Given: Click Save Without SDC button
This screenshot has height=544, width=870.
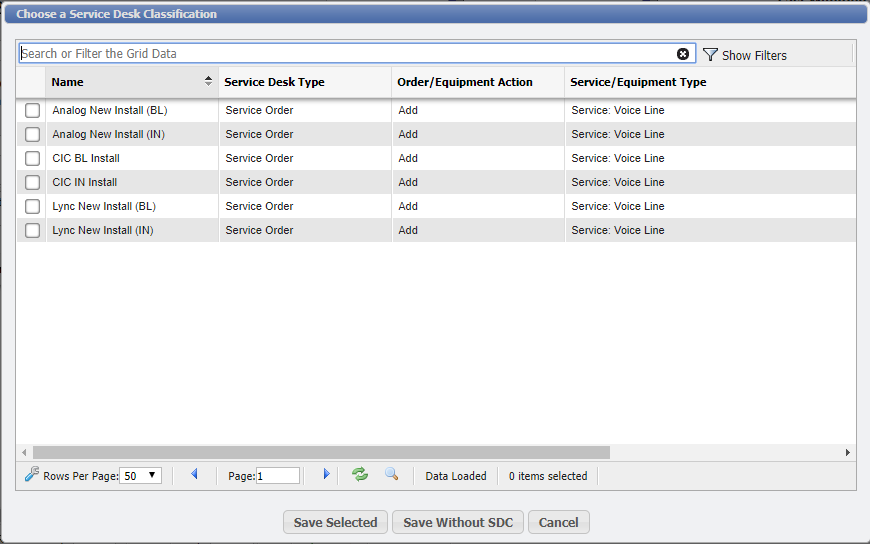Looking at the screenshot, I should pos(458,522).
